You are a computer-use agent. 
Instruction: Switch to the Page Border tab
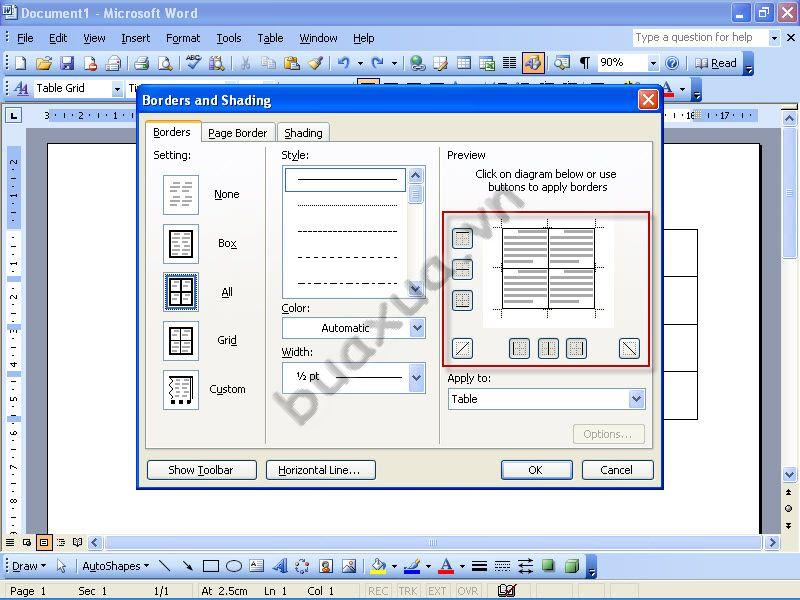(x=238, y=133)
